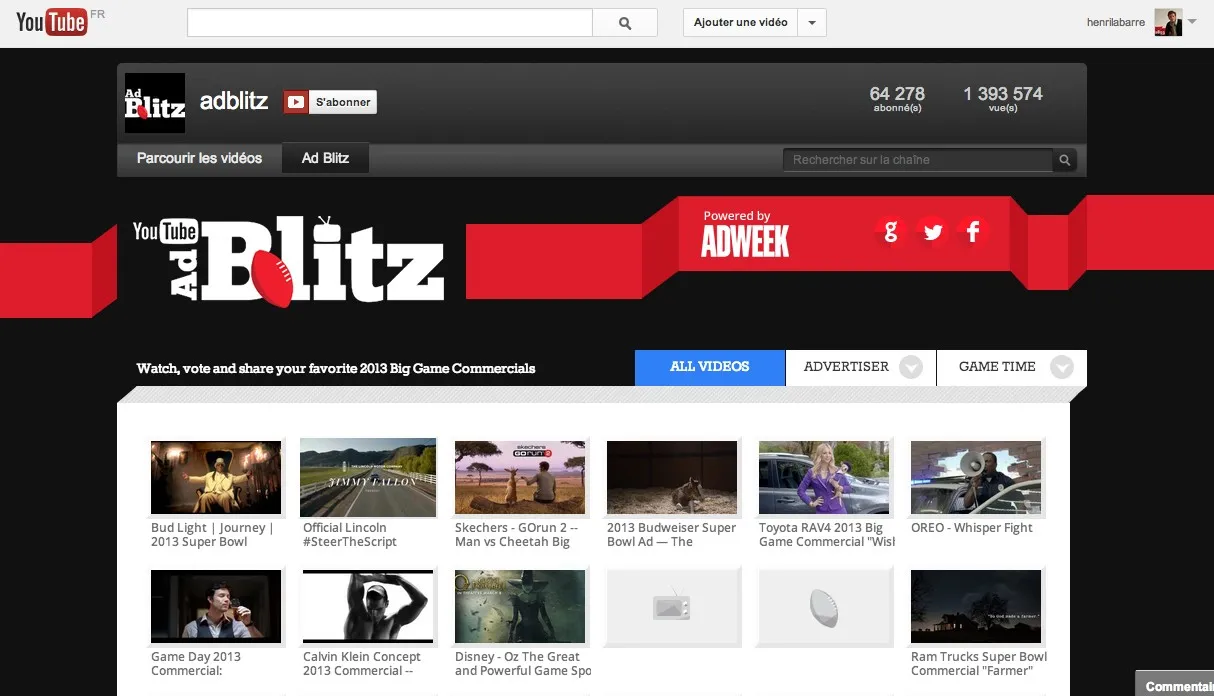The image size is (1214, 696).
Task: Click the football placeholder video thumbnail
Action: point(824,607)
